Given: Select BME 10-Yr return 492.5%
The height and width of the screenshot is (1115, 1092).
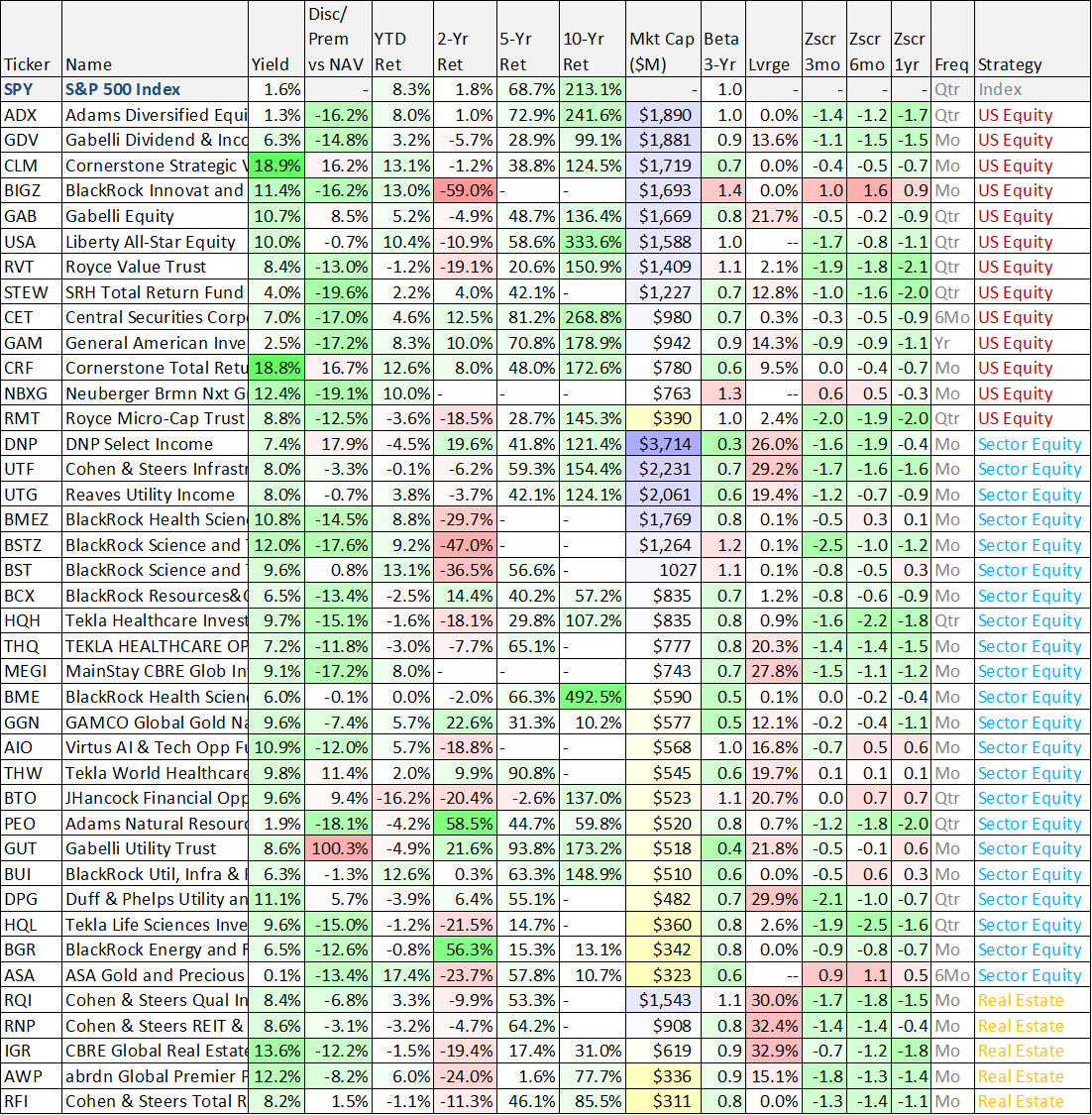Looking at the screenshot, I should point(593,697).
